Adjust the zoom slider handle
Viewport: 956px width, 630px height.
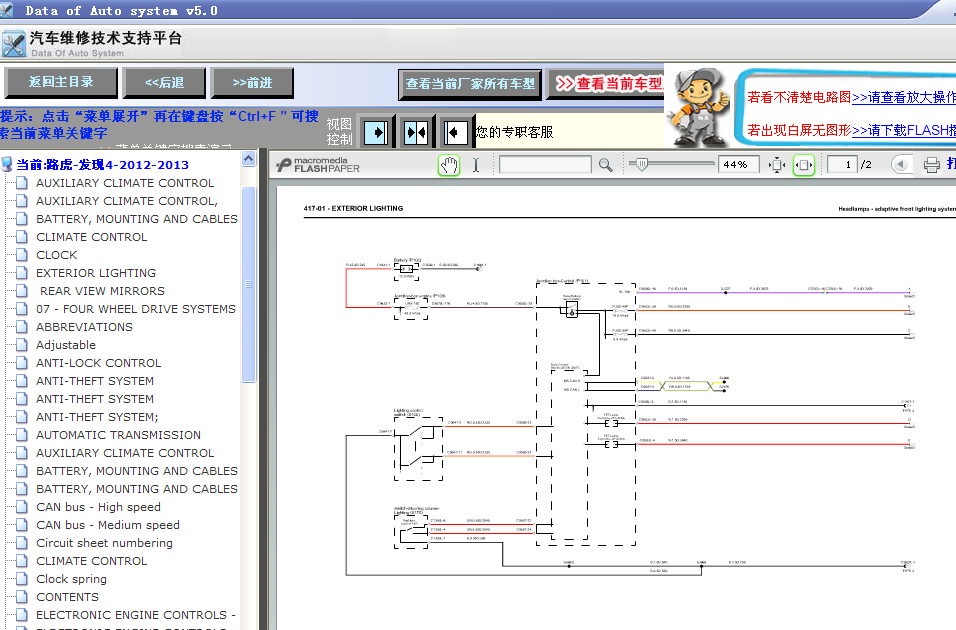pyautogui.click(x=642, y=164)
